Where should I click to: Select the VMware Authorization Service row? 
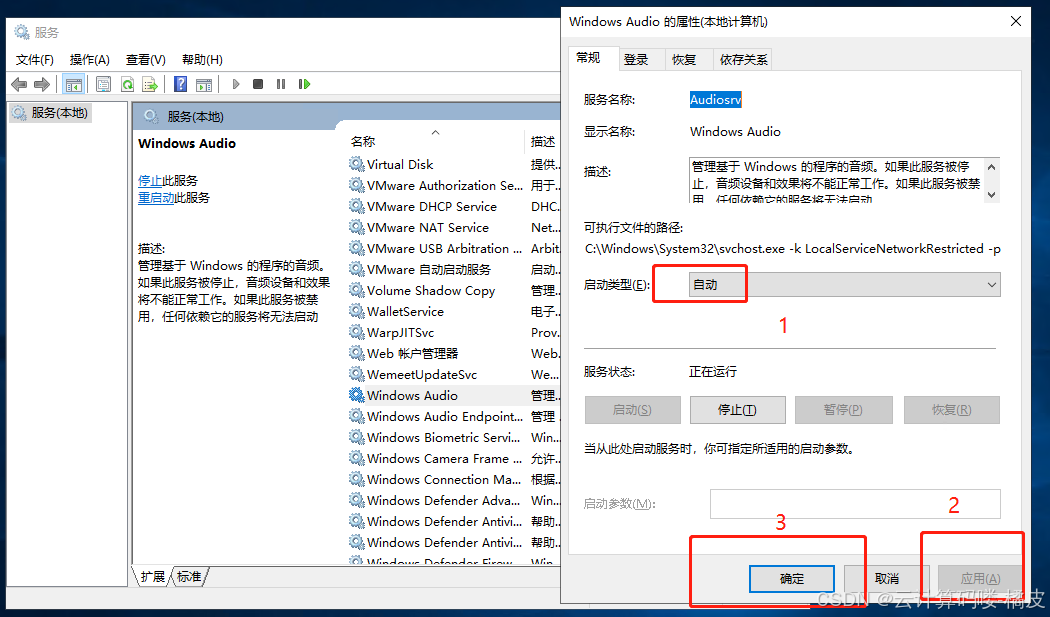pos(454,185)
